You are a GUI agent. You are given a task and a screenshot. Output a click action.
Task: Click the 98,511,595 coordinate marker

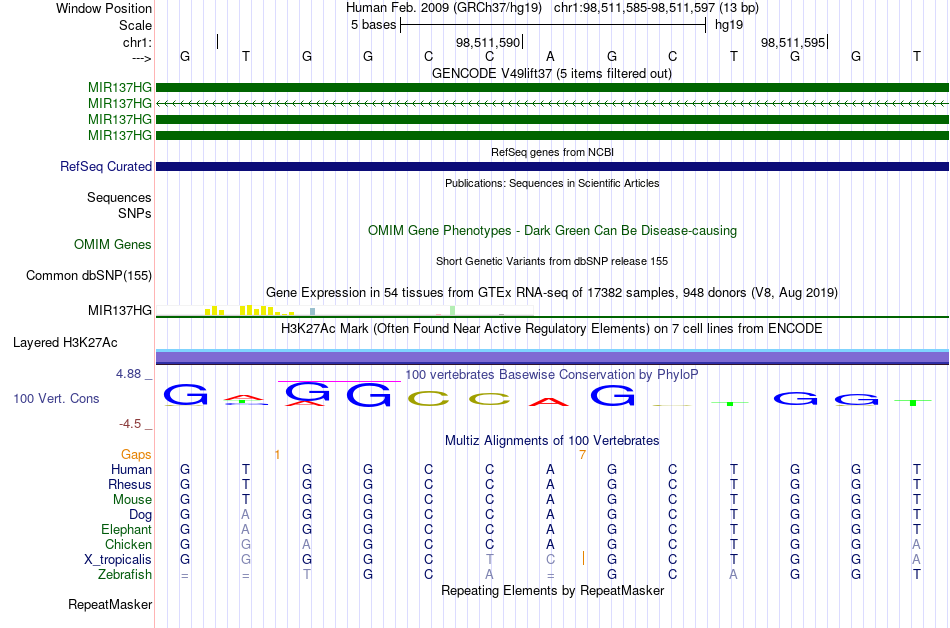[794, 43]
